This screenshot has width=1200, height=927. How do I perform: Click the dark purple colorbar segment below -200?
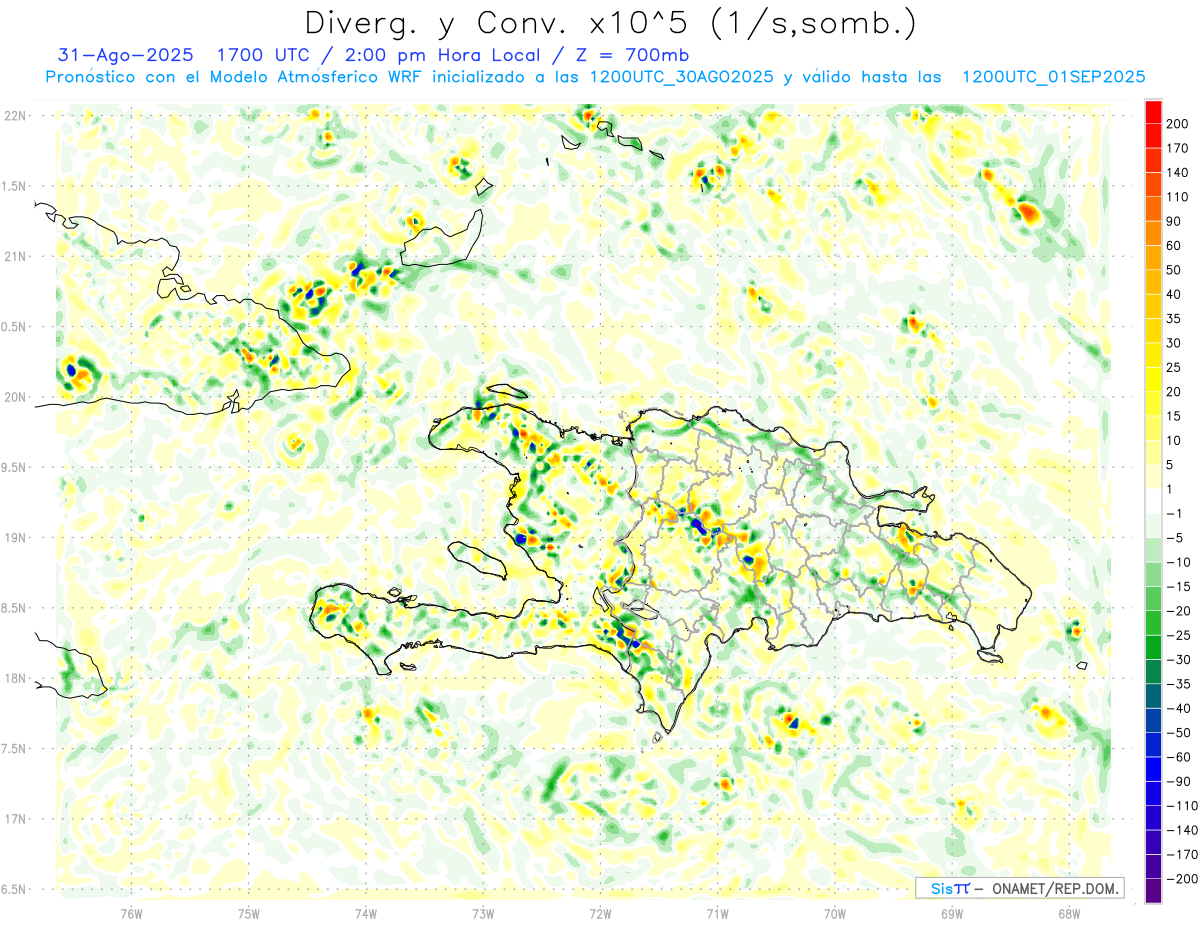(x=1153, y=891)
